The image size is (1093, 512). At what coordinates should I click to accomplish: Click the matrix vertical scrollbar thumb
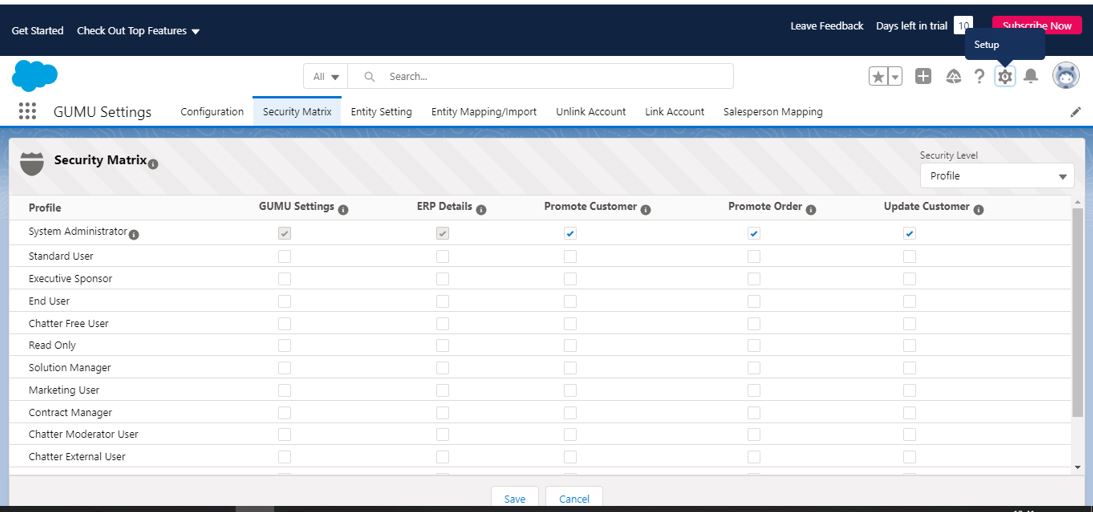pyautogui.click(x=1078, y=313)
